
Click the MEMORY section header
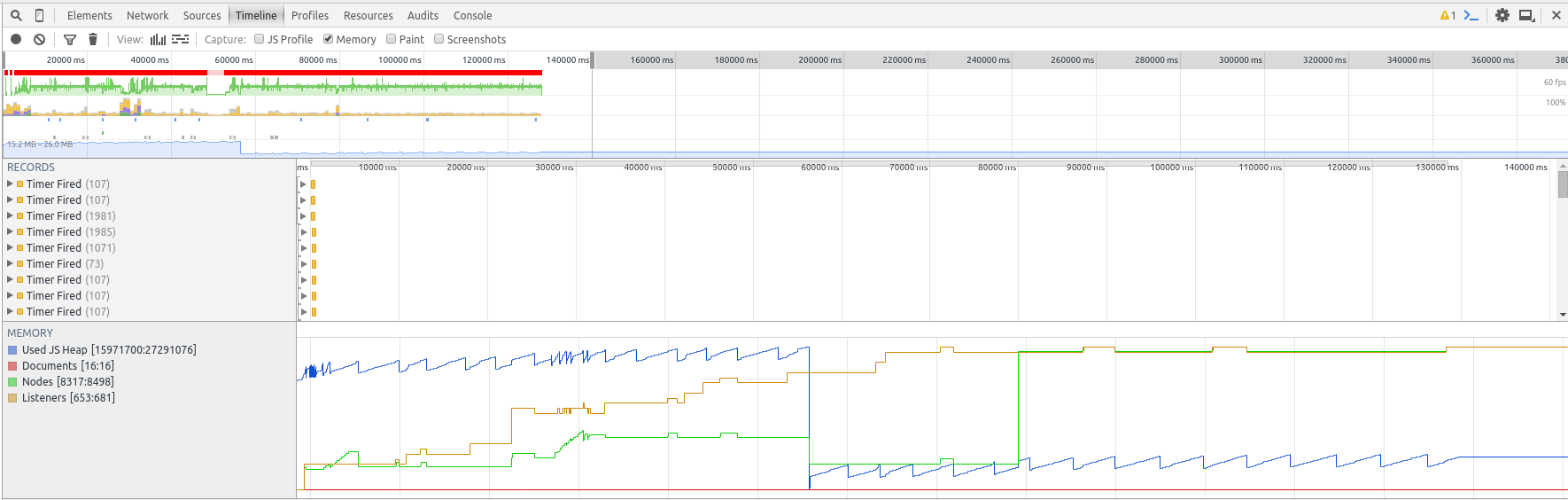30,332
